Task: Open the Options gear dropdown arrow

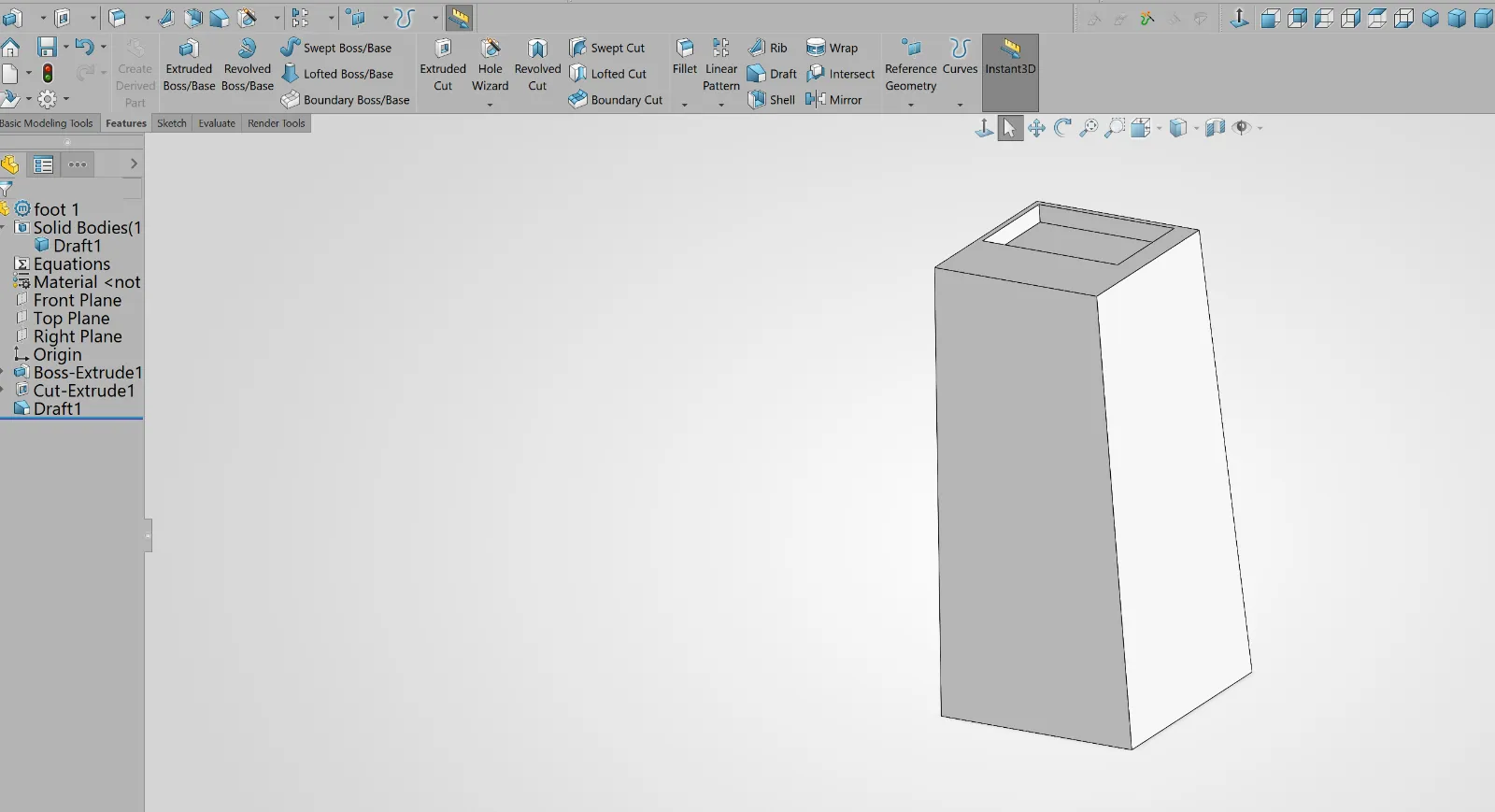Action: [66, 98]
